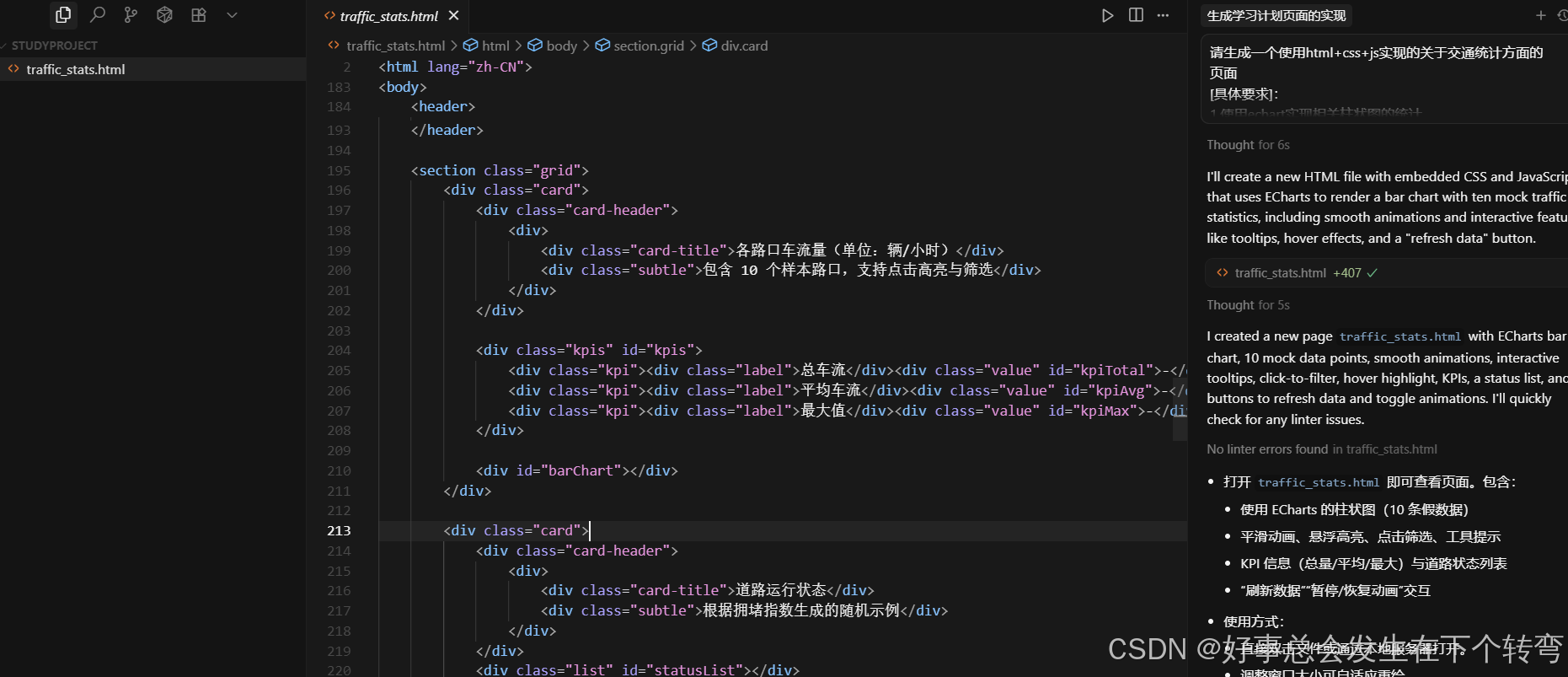Run the file with the play icon
This screenshot has height=677, width=1568.
1107,15
